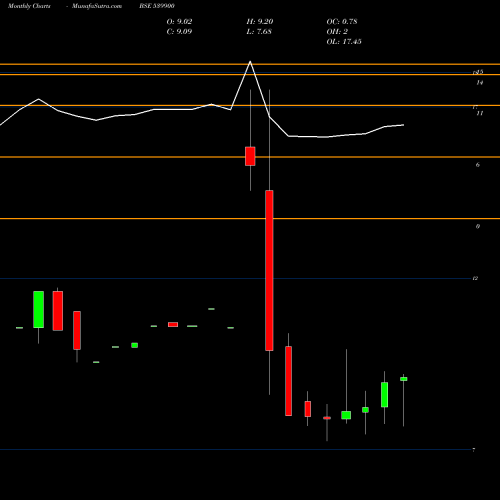Viewport: 500px width, 500px height.
Task: Click the MunafaSutra.com label
Action: (x=97, y=6)
